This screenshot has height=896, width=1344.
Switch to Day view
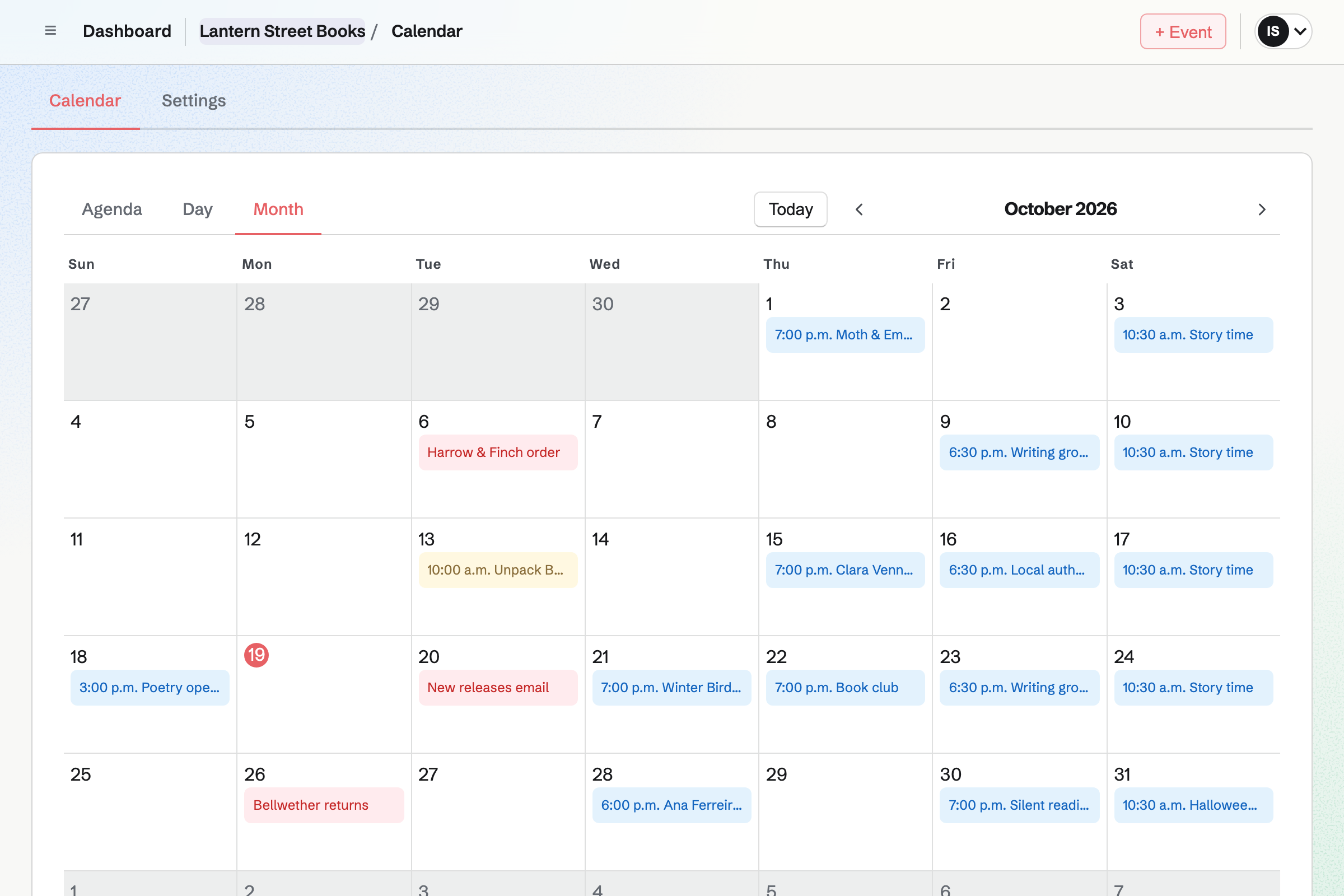(x=198, y=209)
